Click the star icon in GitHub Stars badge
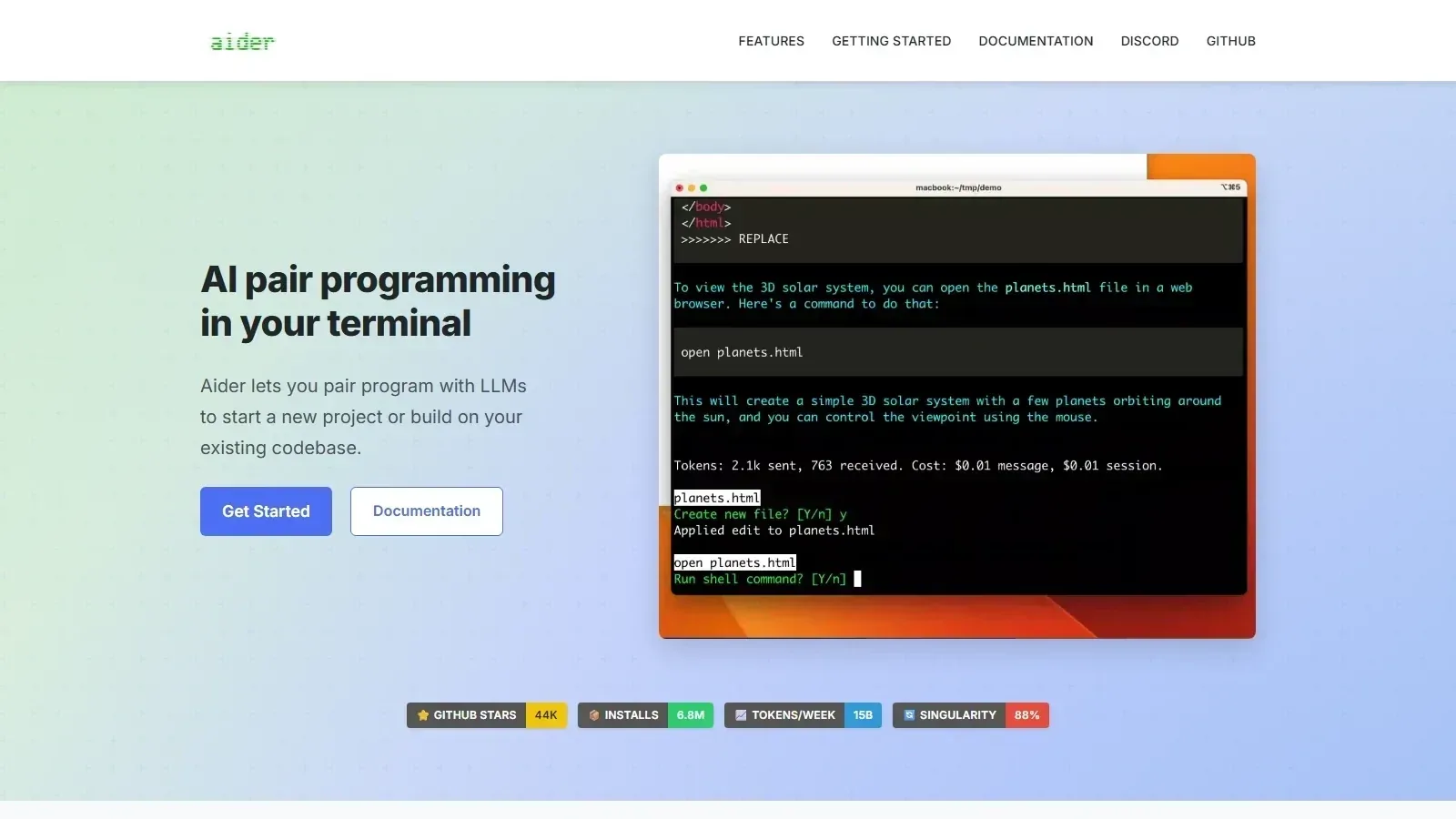Viewport: 1456px width, 819px height. 422,715
